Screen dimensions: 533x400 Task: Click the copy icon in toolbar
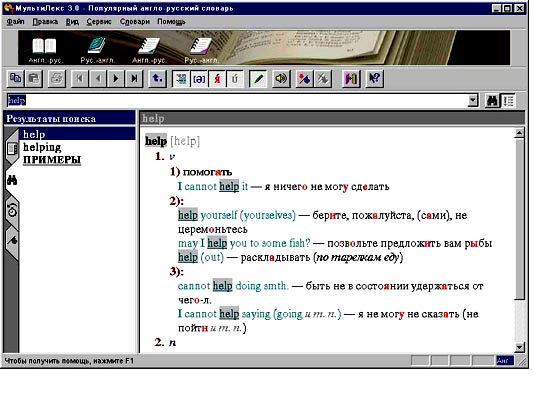click(x=15, y=79)
